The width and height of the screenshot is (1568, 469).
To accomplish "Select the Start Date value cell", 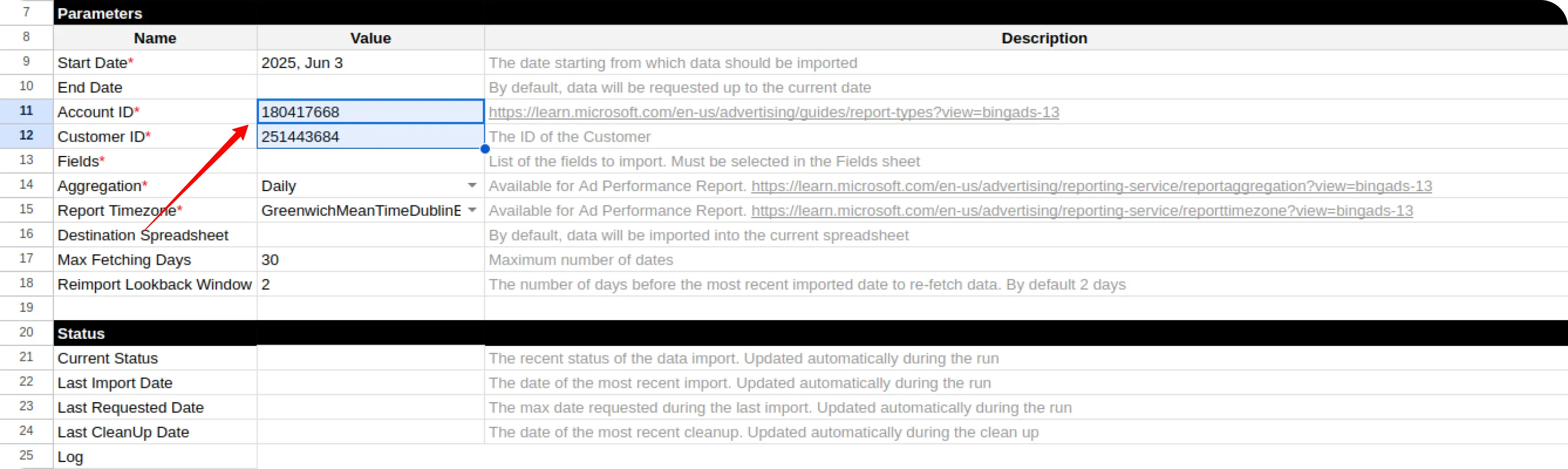I will [371, 63].
